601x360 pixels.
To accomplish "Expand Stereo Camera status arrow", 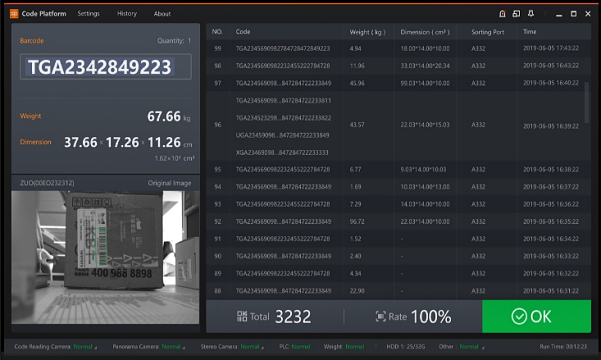I will point(263,347).
